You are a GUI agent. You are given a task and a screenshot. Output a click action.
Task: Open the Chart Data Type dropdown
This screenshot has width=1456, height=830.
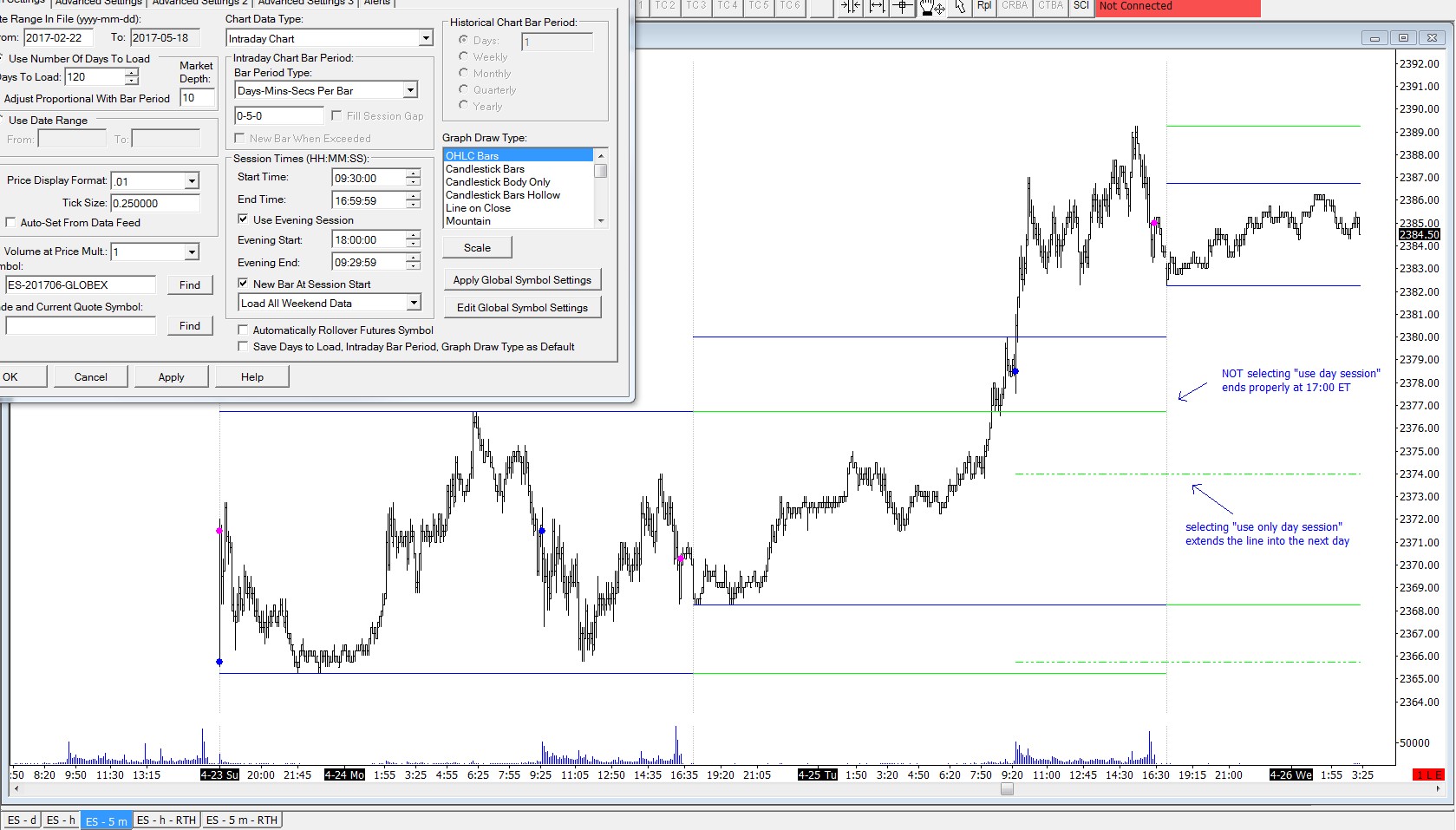426,38
